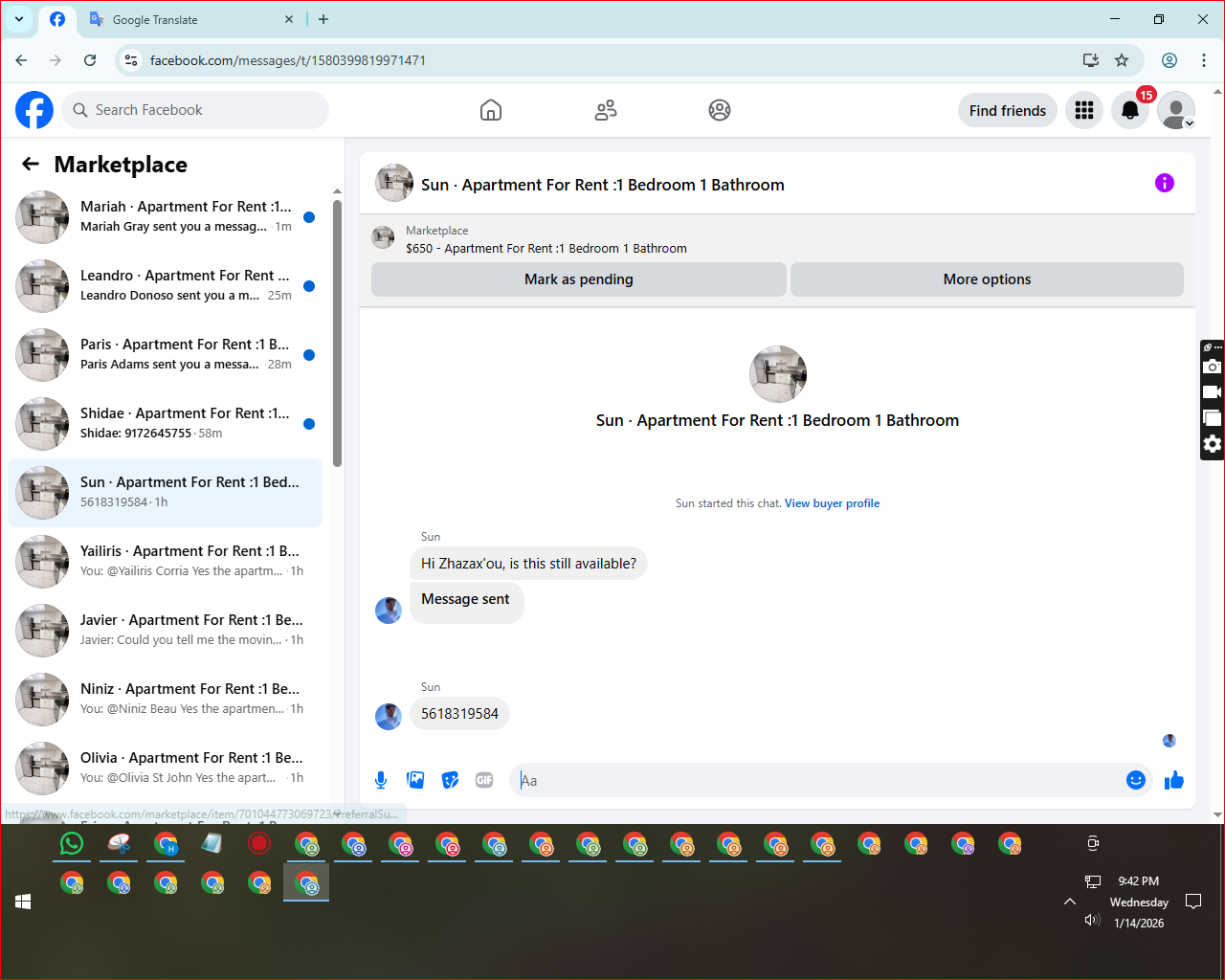Click the chat header title Sun Apartment
The image size is (1225, 980).
tap(603, 185)
